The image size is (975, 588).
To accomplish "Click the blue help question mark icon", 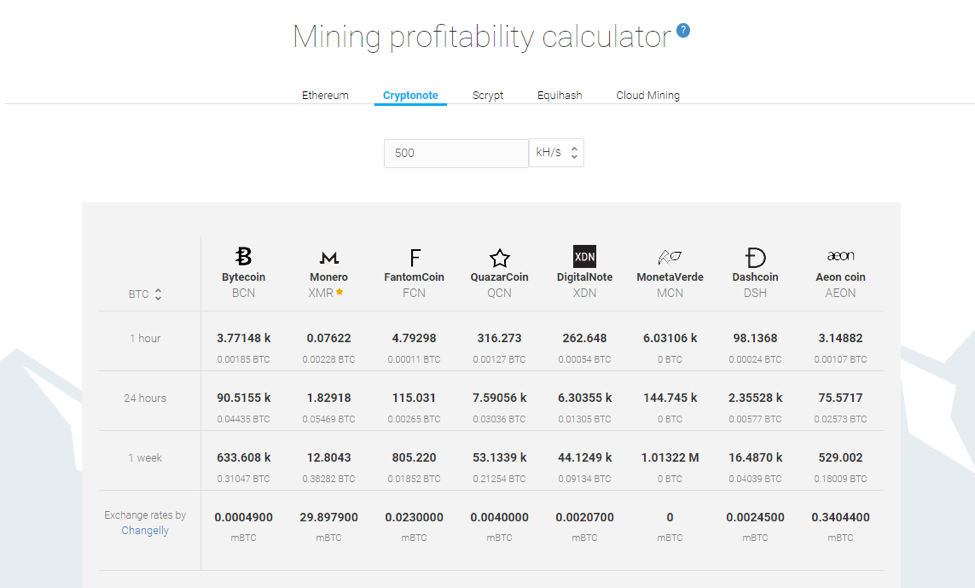I will pyautogui.click(x=683, y=30).
